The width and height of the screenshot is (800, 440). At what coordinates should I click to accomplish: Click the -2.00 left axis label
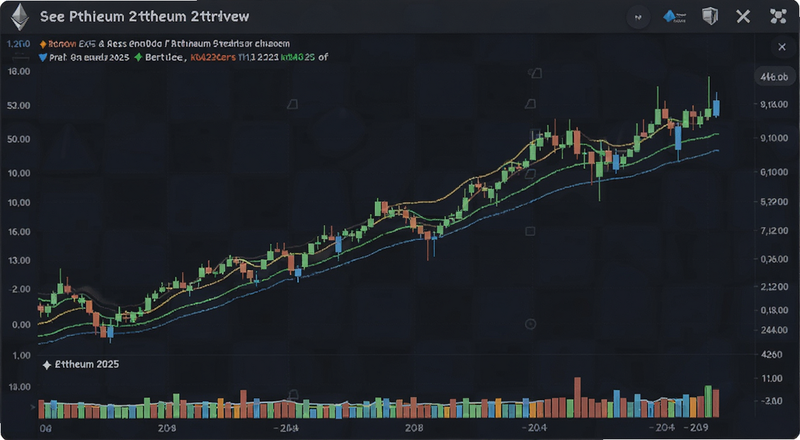tap(19, 289)
